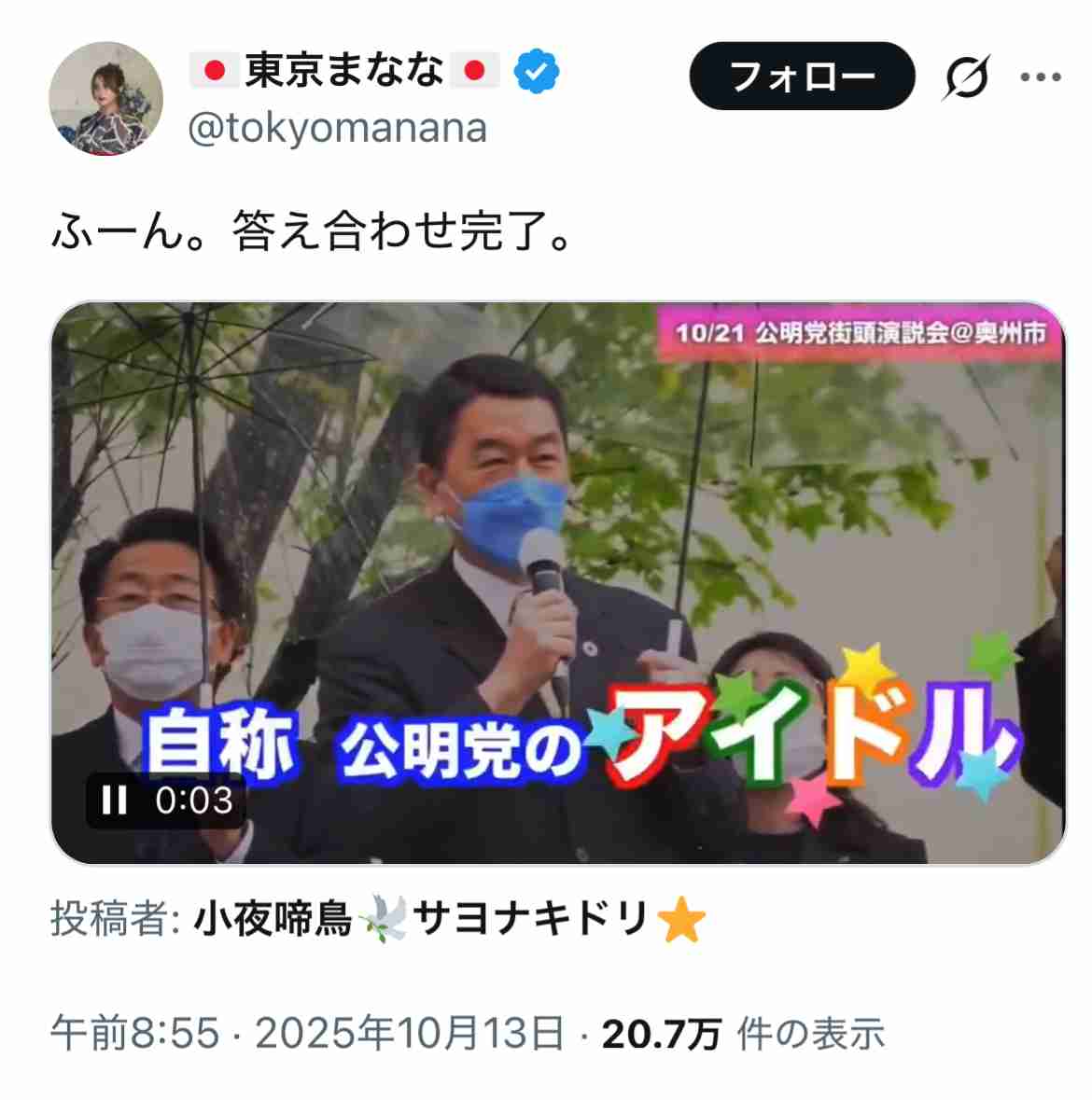Click the 10/21 公明党街頭演説会 caption banner
Image resolution: width=1092 pixels, height=1100 pixels.
click(x=861, y=332)
